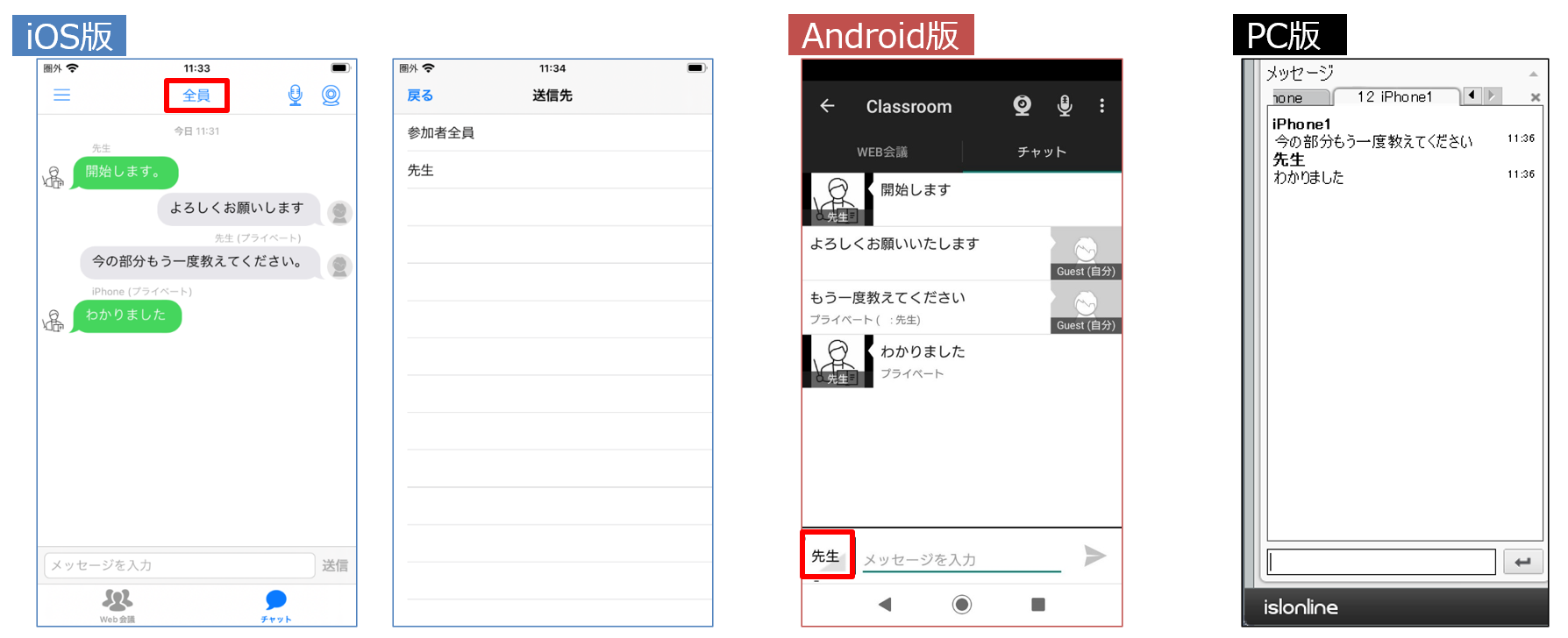Tap the 全員 recipient selector in iOS
Screen dimensions: 1568x638
coord(196,96)
